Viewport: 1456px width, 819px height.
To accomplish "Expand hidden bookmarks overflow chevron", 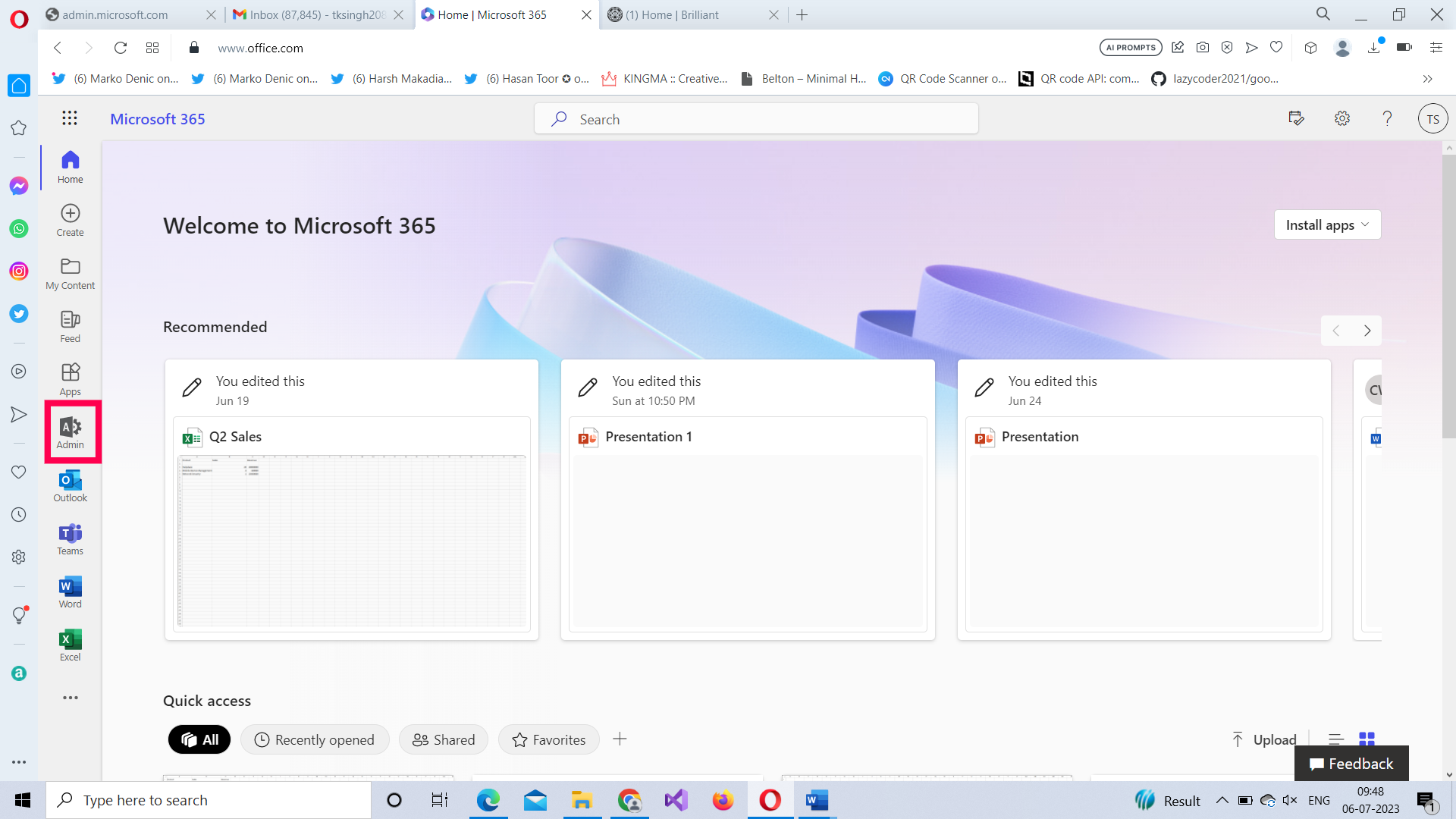I will (1427, 79).
